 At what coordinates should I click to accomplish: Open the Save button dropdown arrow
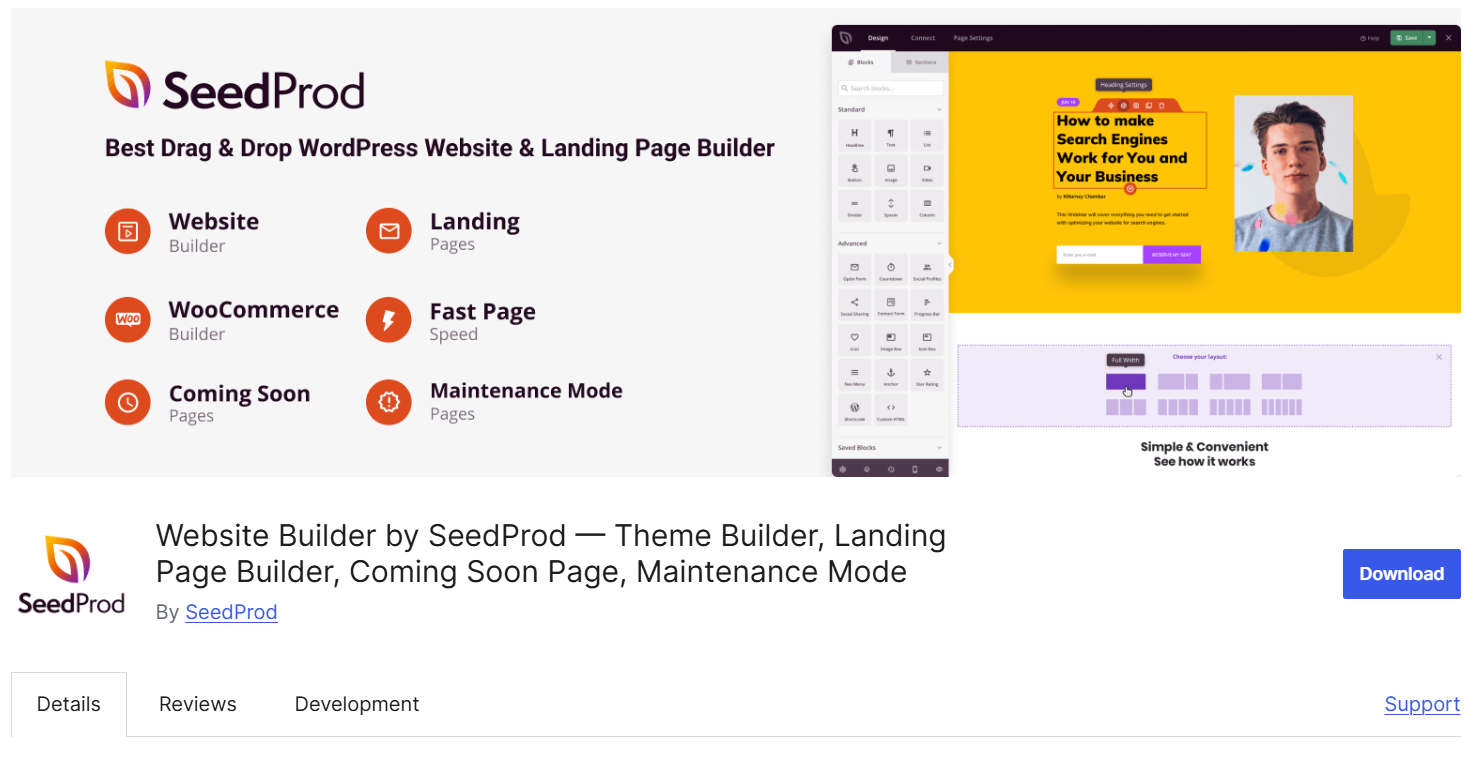point(1430,37)
